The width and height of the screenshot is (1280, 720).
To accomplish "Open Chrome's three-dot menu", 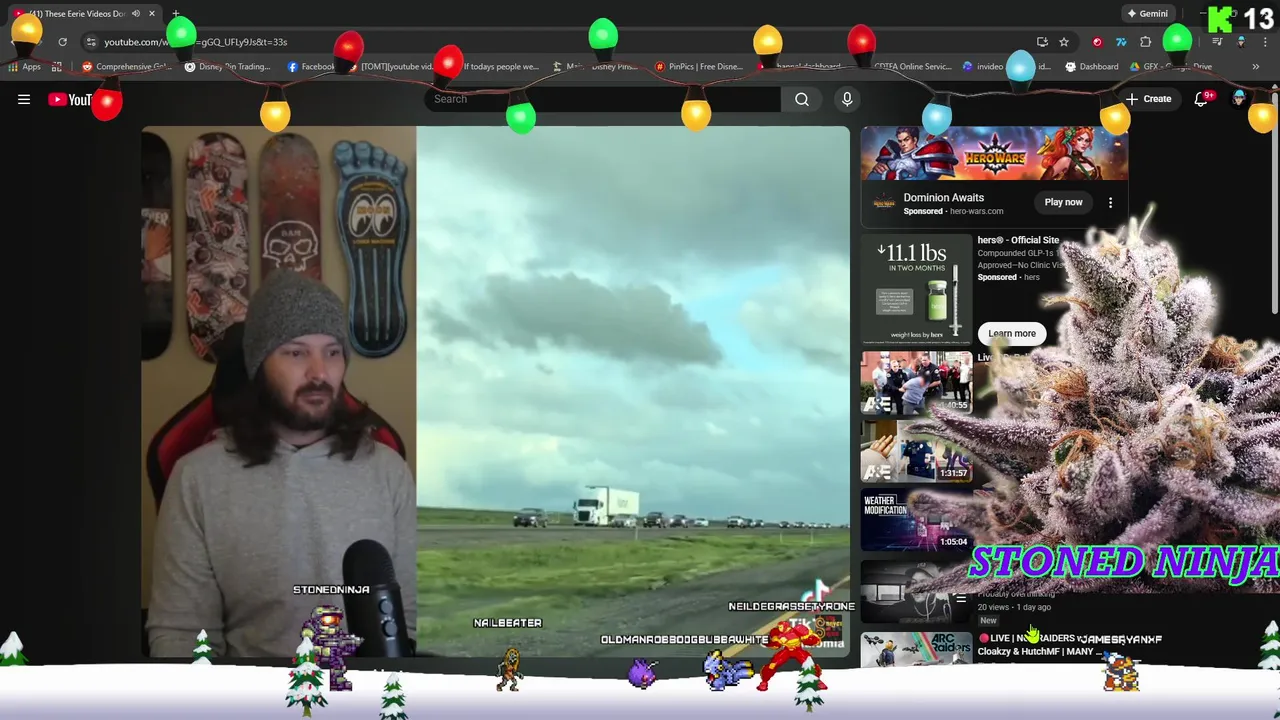I will point(1263,42).
